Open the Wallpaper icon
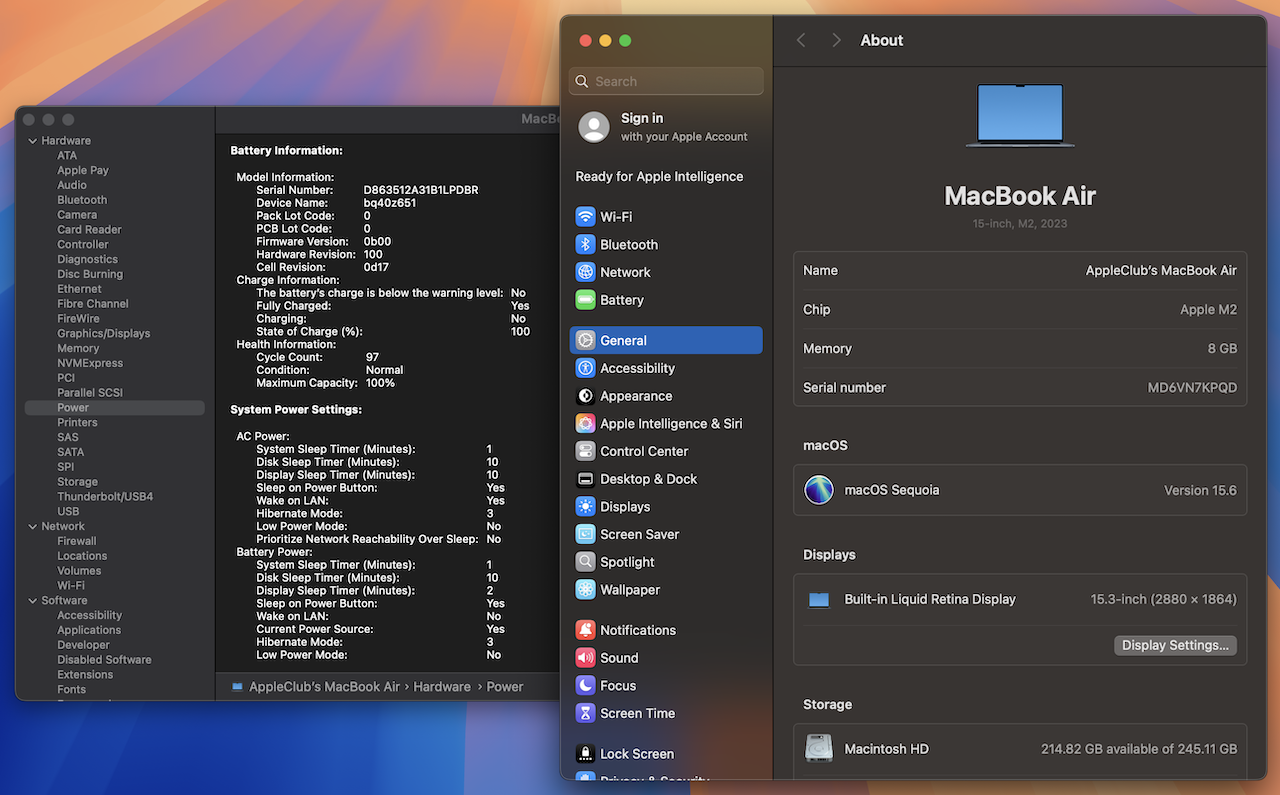This screenshot has width=1280, height=795. [586, 590]
